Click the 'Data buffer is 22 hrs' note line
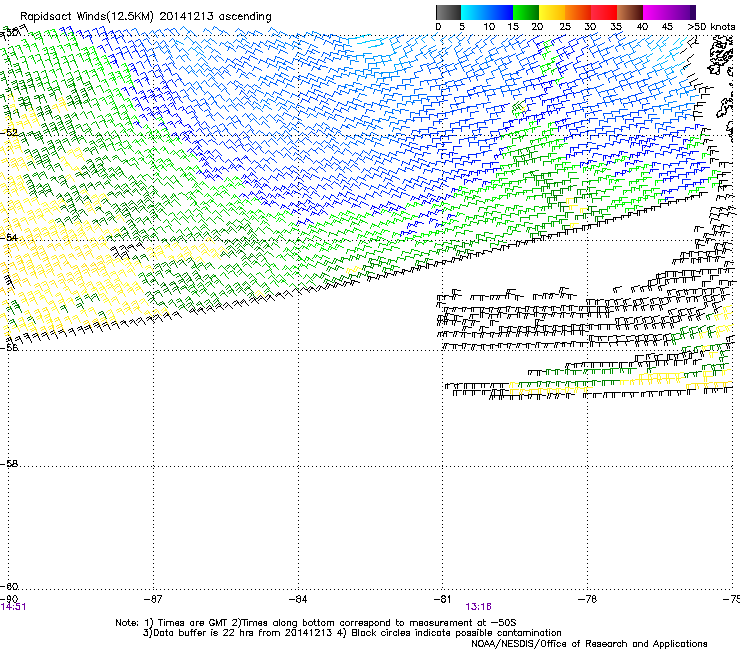The image size is (740, 650). (352, 633)
